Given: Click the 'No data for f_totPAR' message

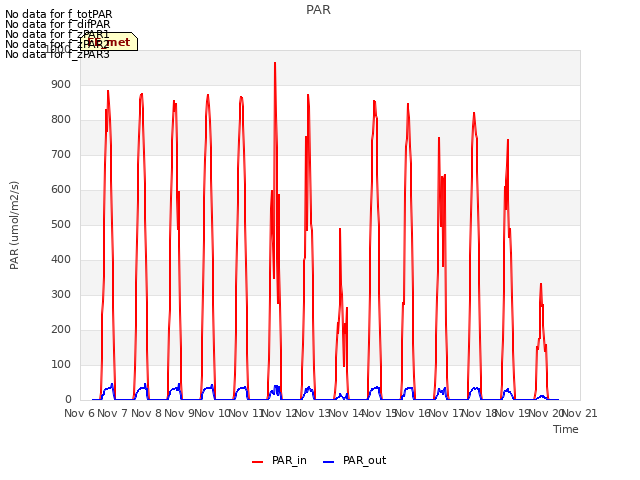Looking at the screenshot, I should [x=58, y=14].
